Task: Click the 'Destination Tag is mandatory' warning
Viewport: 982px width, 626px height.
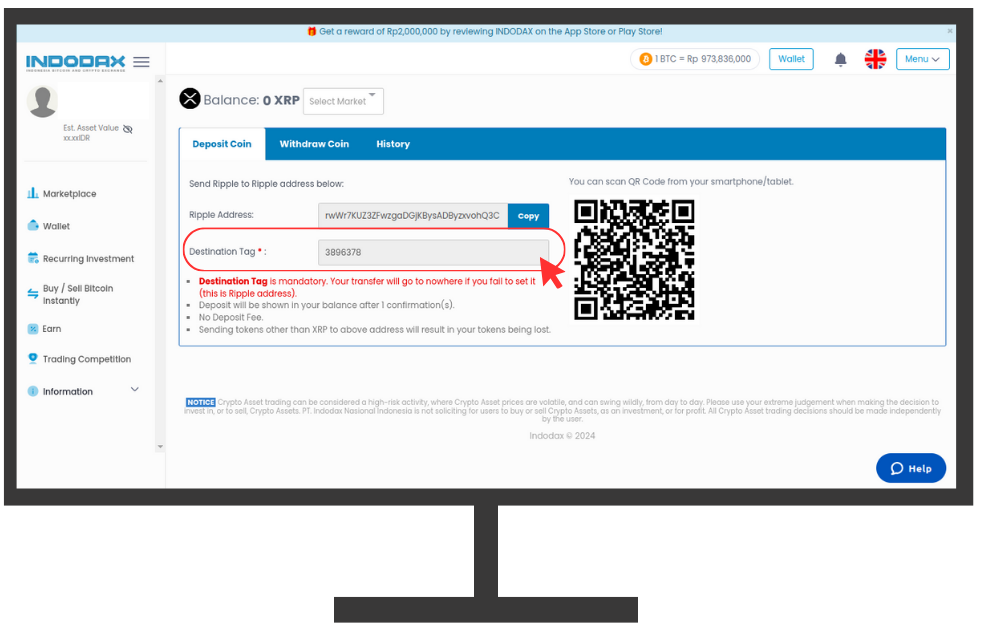Action: tap(367, 287)
